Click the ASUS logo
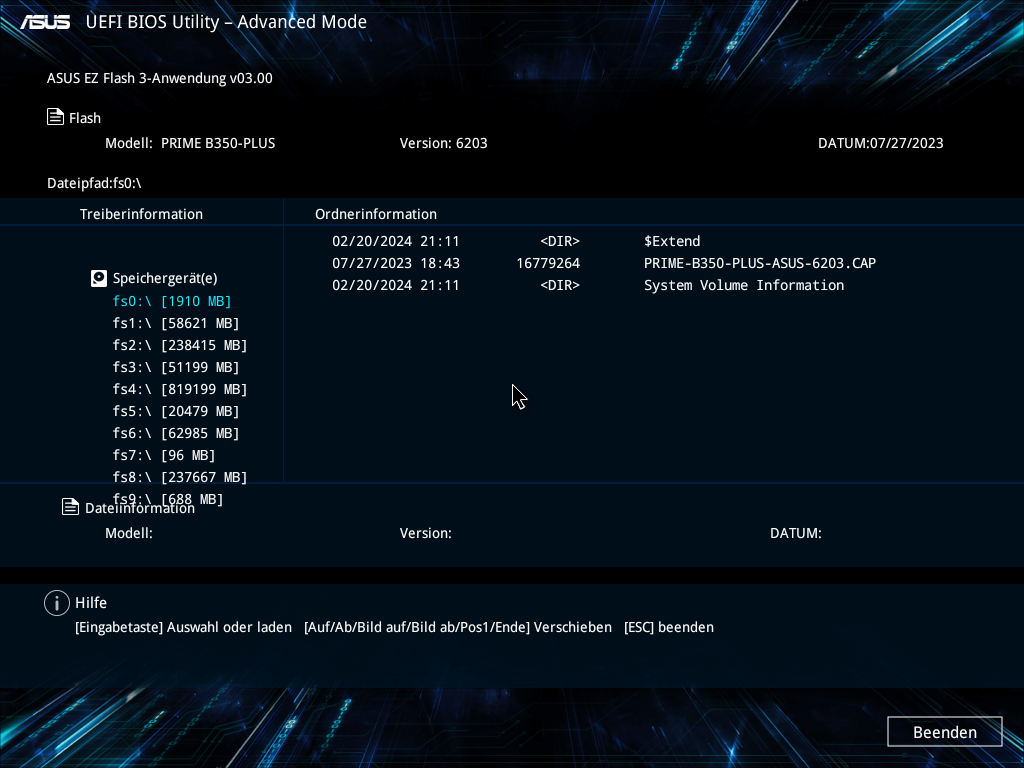1024x768 pixels. 45,22
